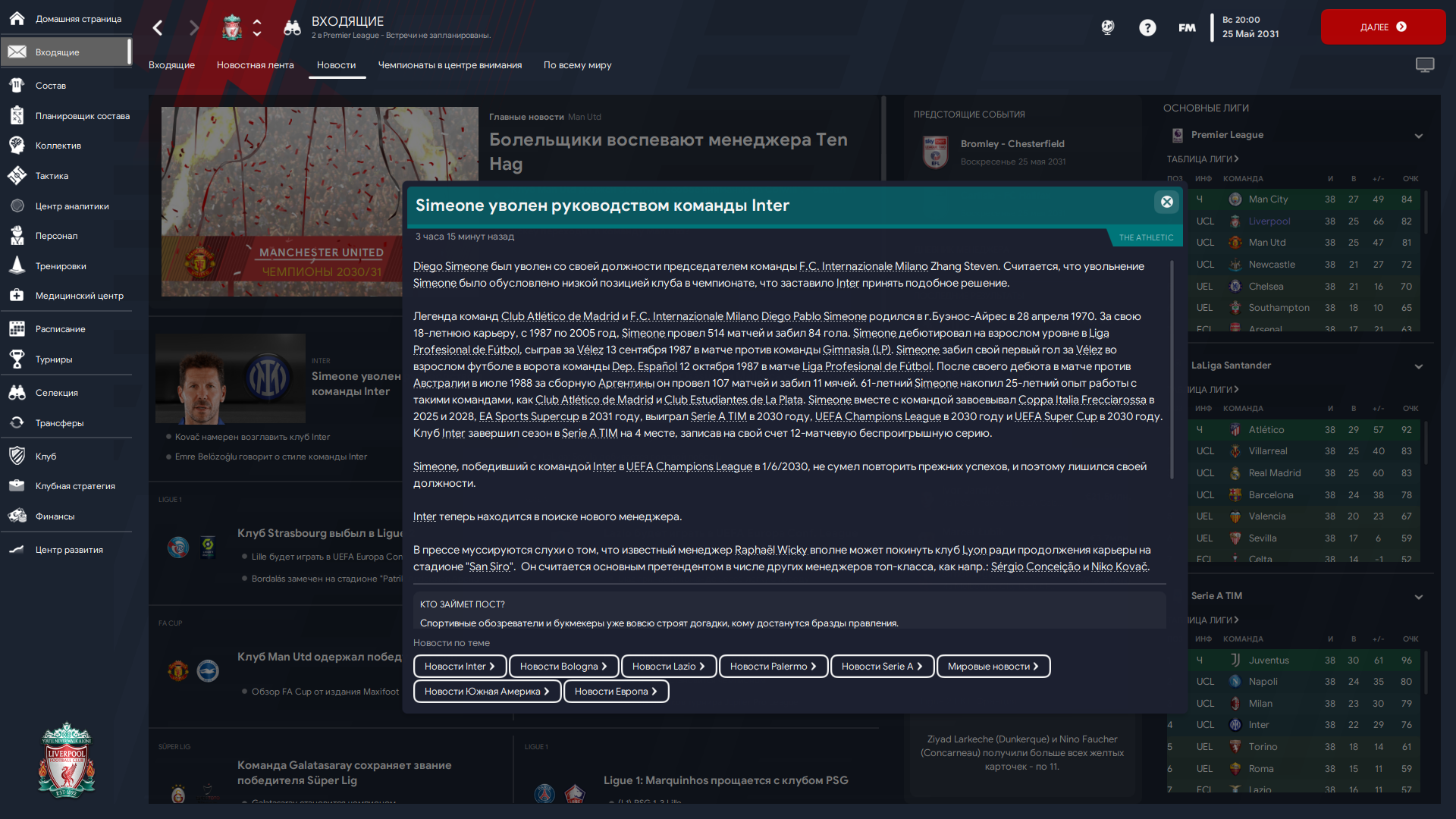Viewport: 1456px width, 819px height.
Task: Open the Inbox envelope icon in sidebar
Action: pos(17,52)
